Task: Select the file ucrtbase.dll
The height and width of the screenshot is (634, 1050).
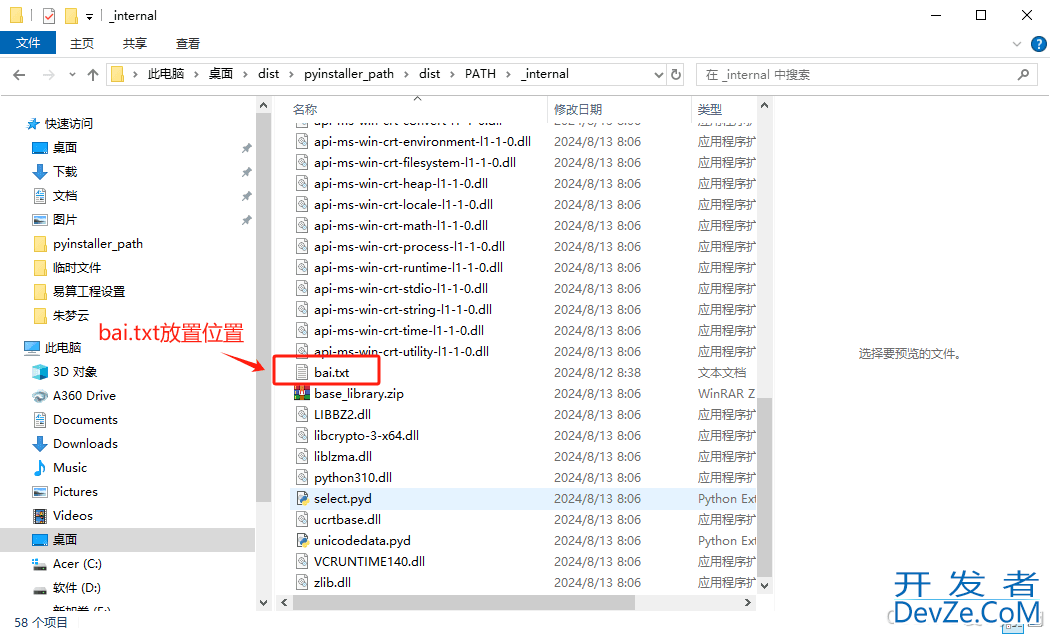Action: tap(348, 520)
